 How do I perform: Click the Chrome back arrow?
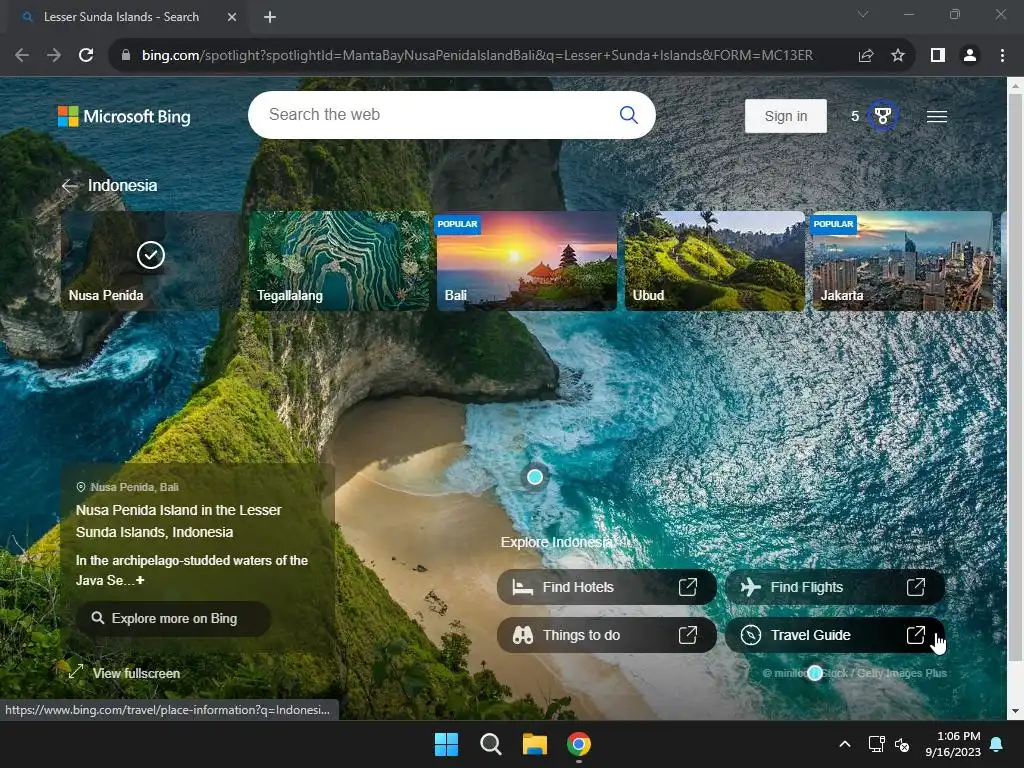point(22,56)
